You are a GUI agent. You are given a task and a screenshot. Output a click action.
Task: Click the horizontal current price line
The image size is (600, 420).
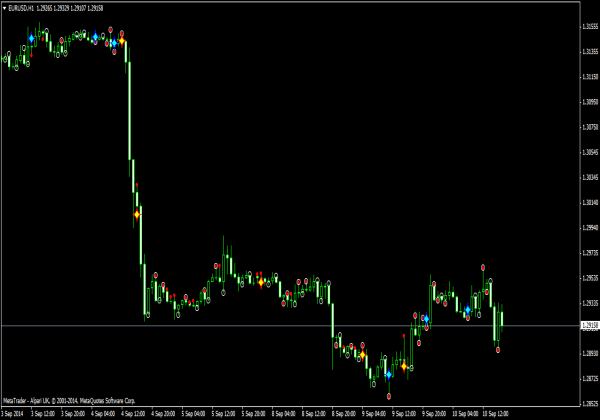[300, 326]
